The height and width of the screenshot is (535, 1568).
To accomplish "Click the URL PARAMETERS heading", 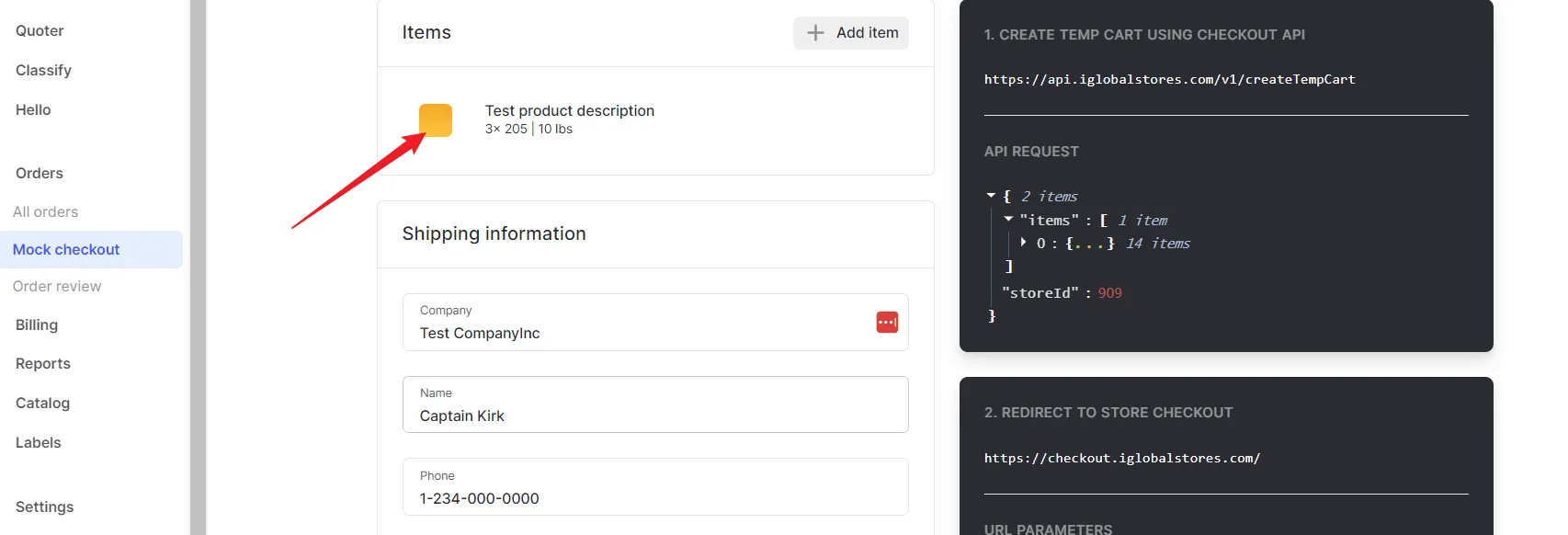I will [1048, 529].
